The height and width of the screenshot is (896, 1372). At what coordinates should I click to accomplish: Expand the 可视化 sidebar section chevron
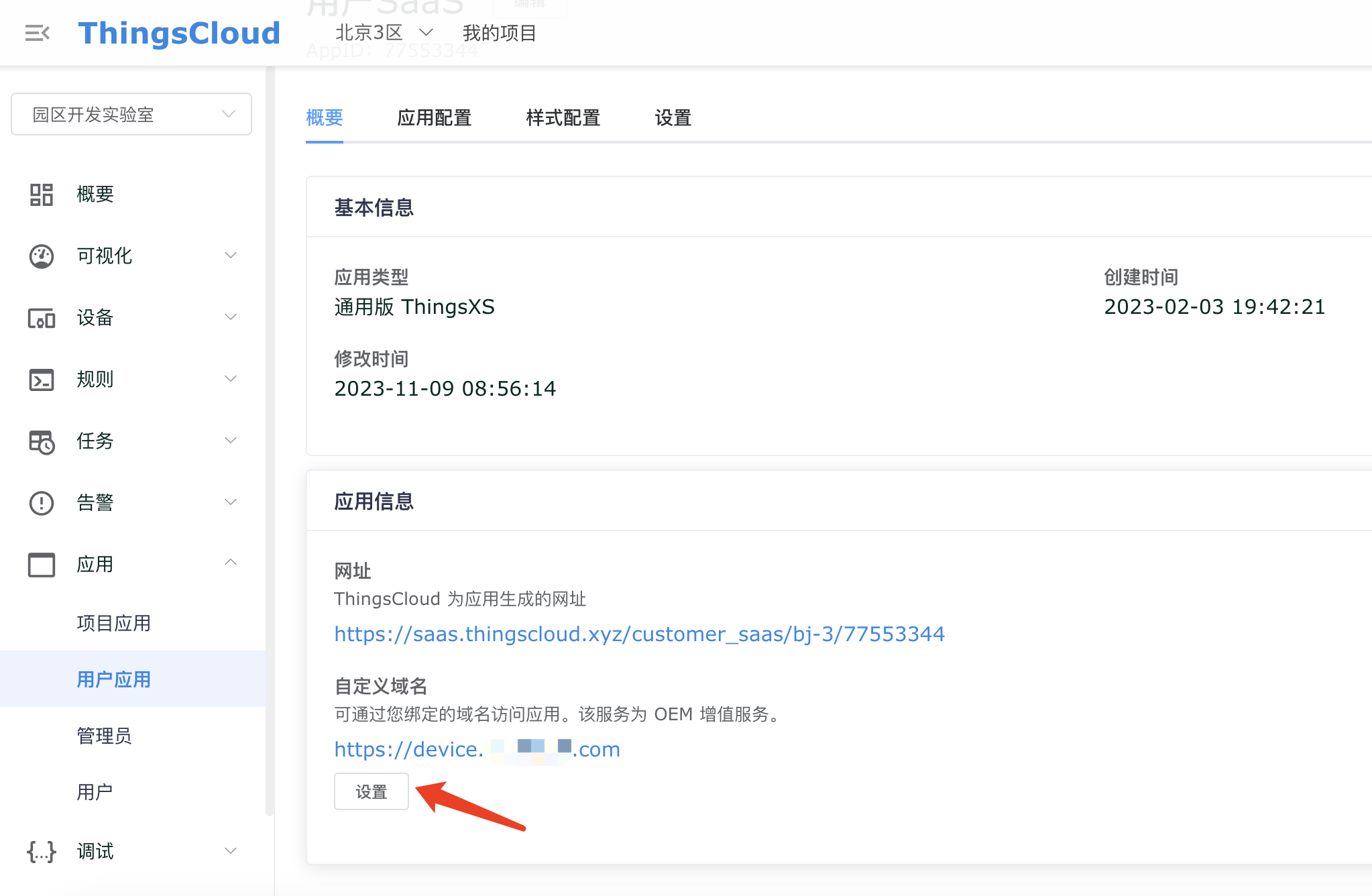[x=231, y=256]
